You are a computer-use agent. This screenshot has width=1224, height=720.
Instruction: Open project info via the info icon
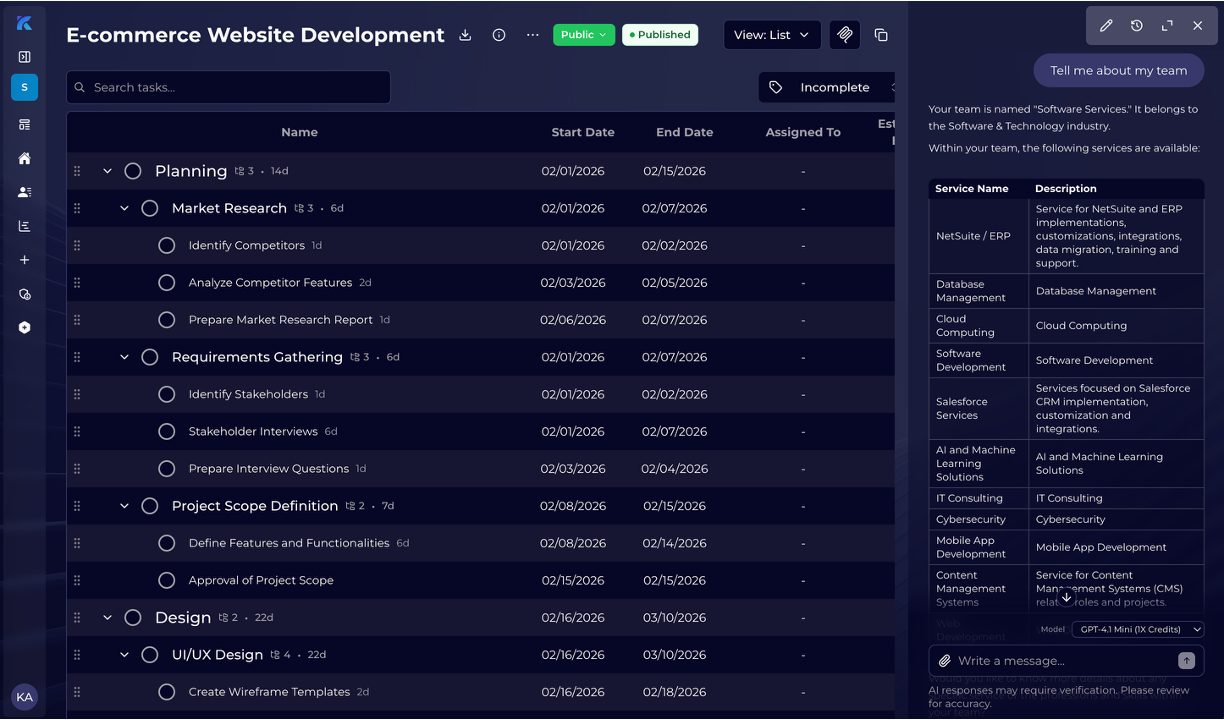pos(498,35)
